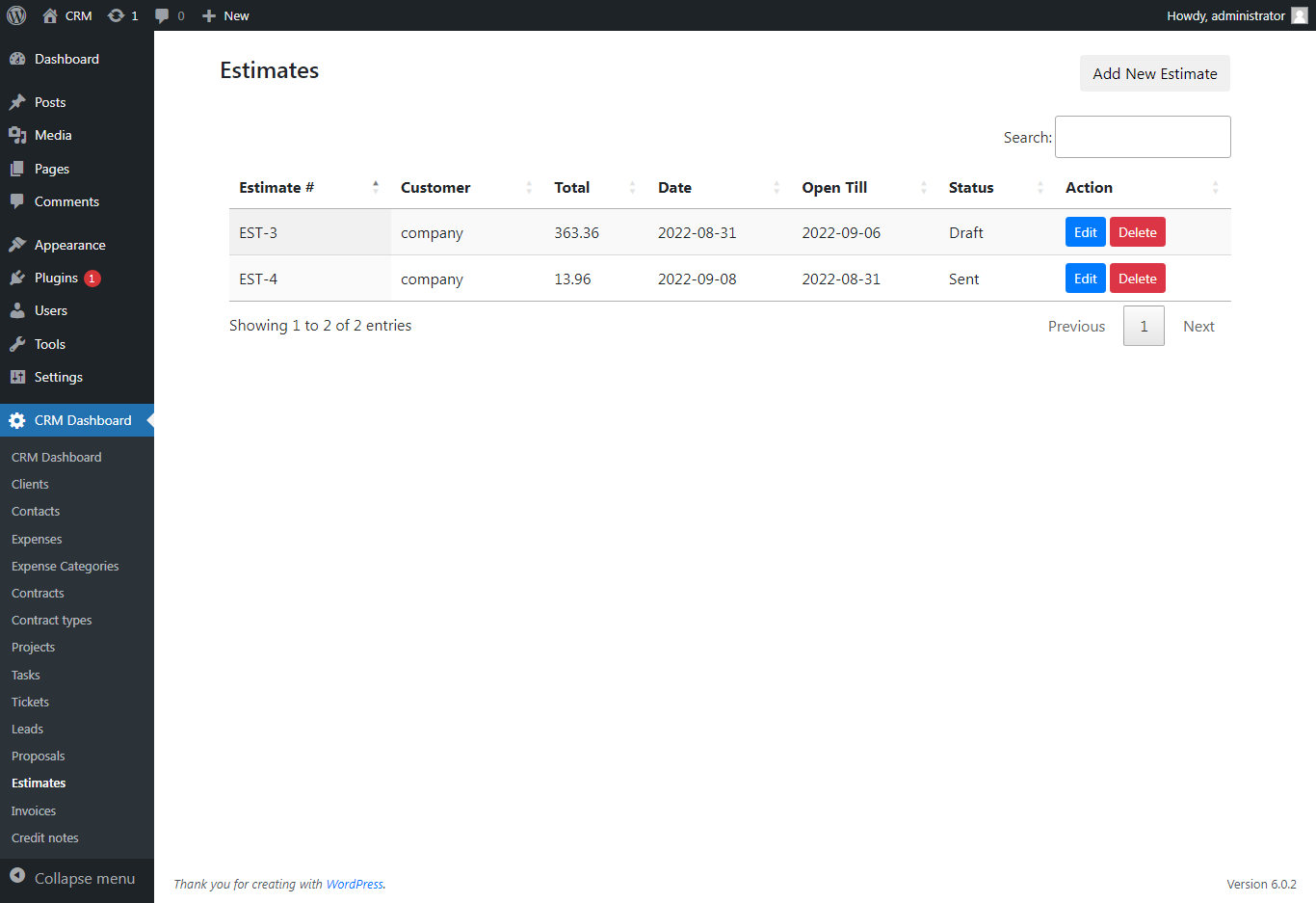Click the Plugins plug icon
Viewport: 1316px width, 903px height.
click(x=19, y=278)
